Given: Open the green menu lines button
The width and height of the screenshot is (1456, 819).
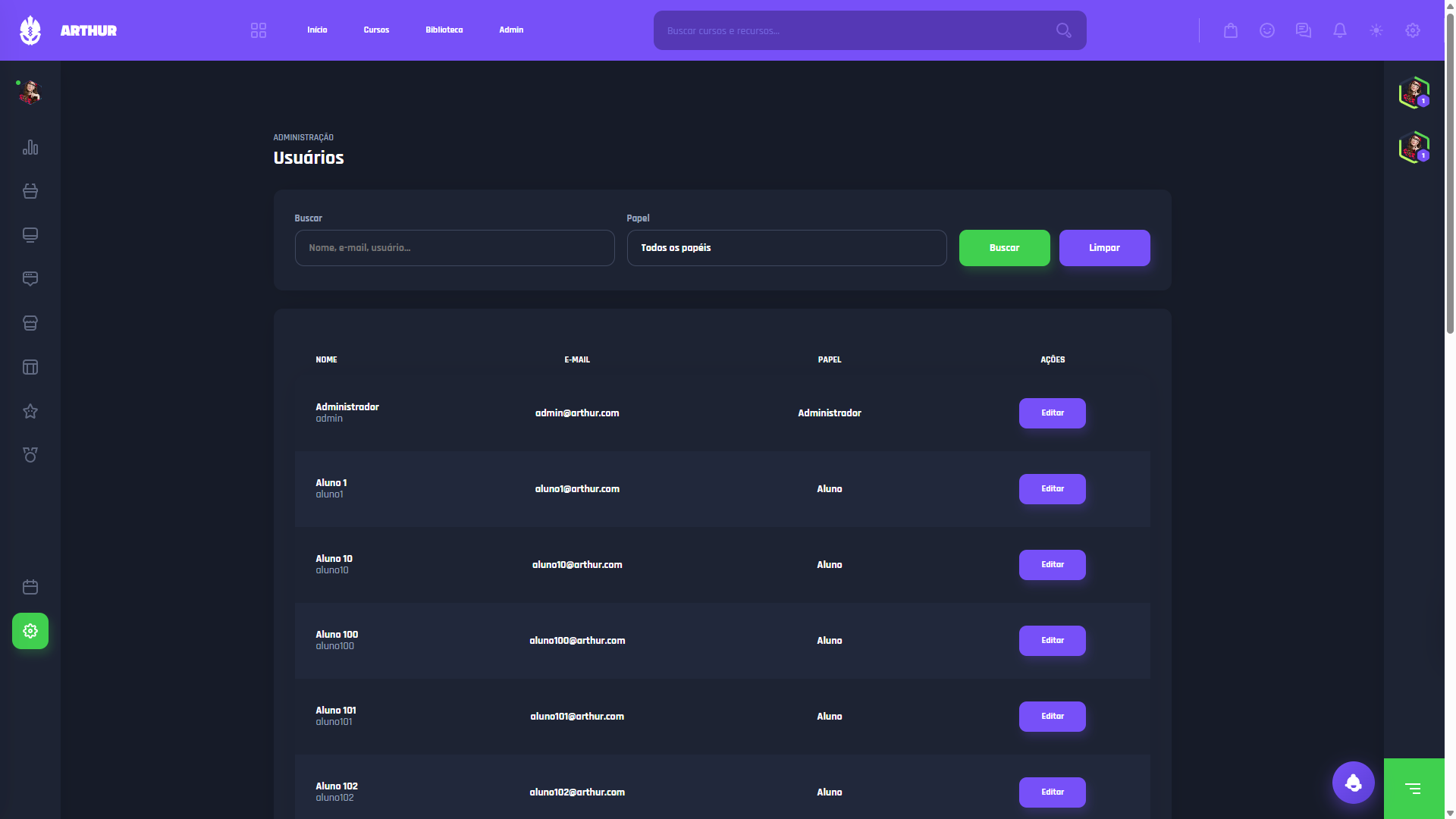Looking at the screenshot, I should pos(1414,789).
